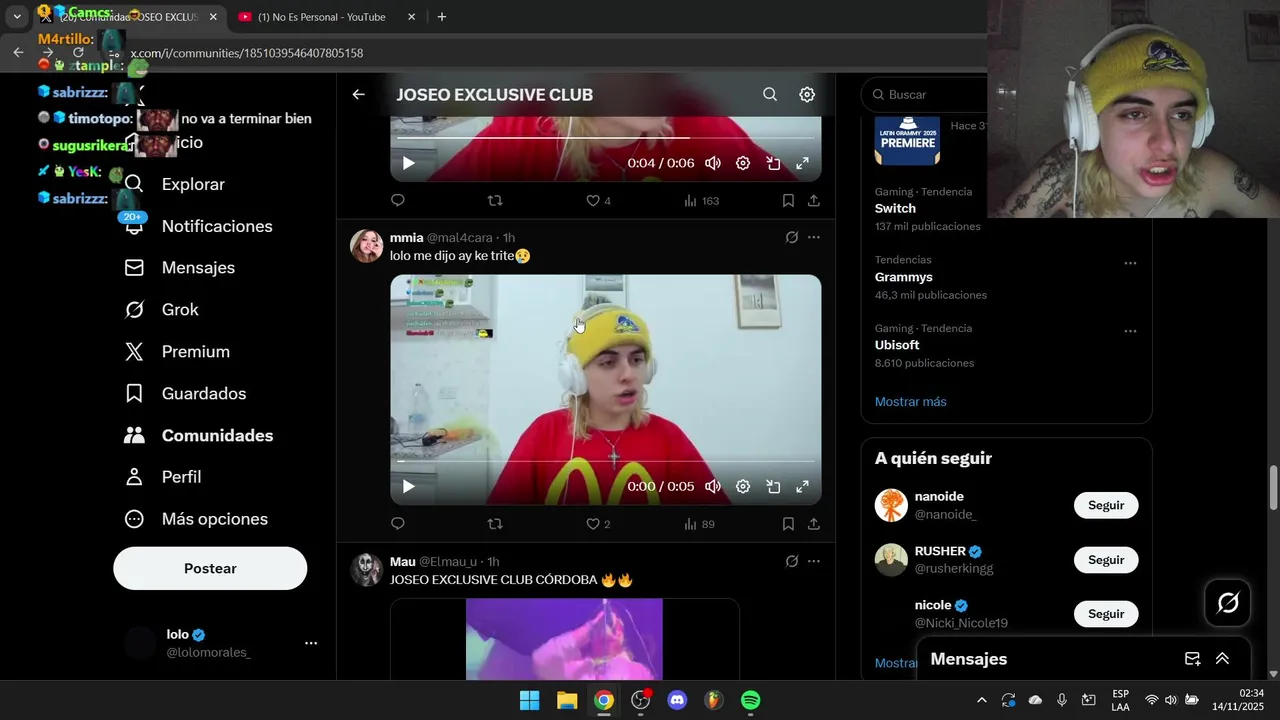Bookmark the mmia post
This screenshot has width=1280, height=720.
(x=788, y=524)
